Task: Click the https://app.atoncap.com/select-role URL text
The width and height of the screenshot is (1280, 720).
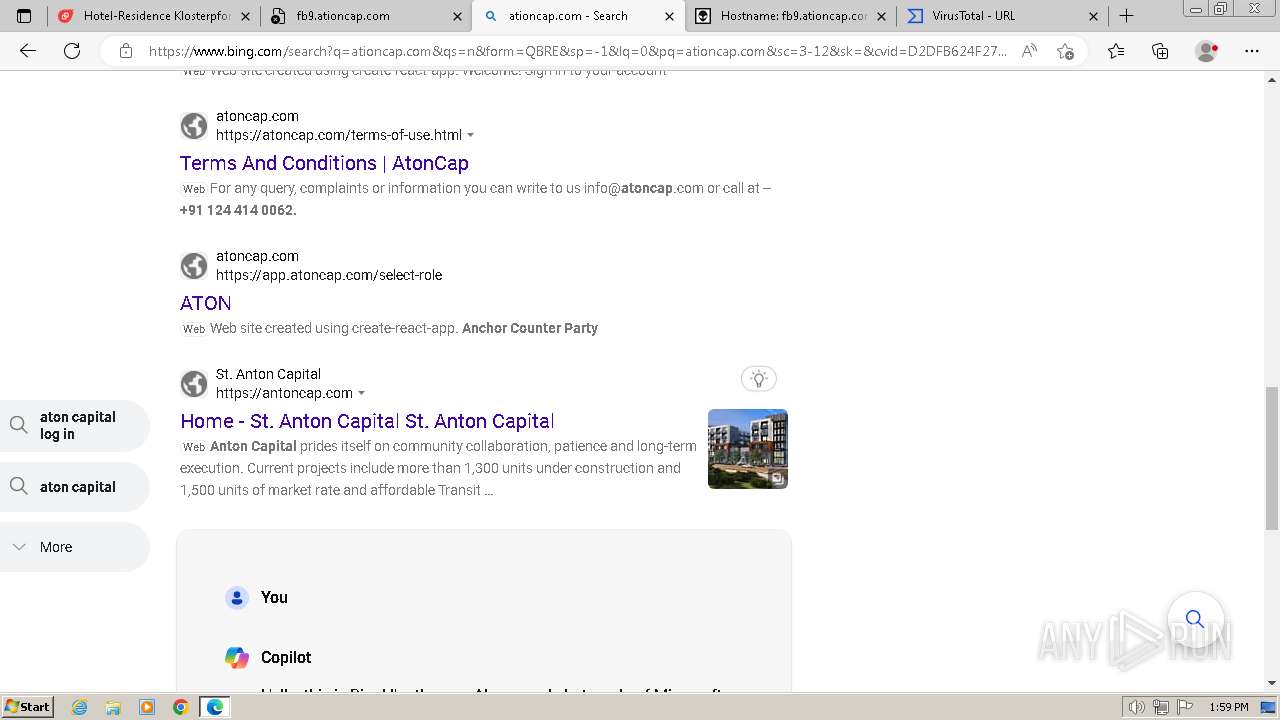Action: (x=329, y=275)
